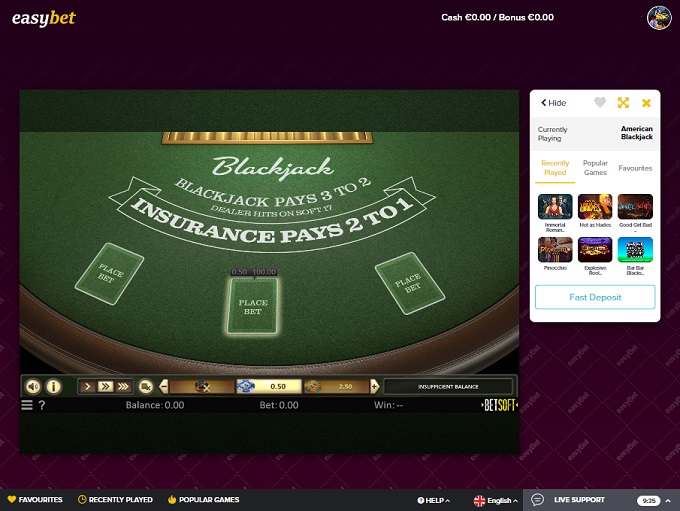Switch to the Popular Games tab

pyautogui.click(x=595, y=166)
